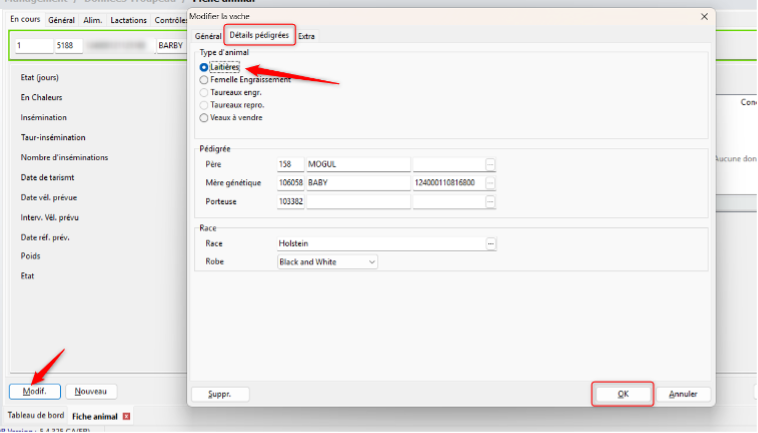The height and width of the screenshot is (433, 758).
Task: Open the Mère génétique lookup ellipsis button
Action: [491, 183]
